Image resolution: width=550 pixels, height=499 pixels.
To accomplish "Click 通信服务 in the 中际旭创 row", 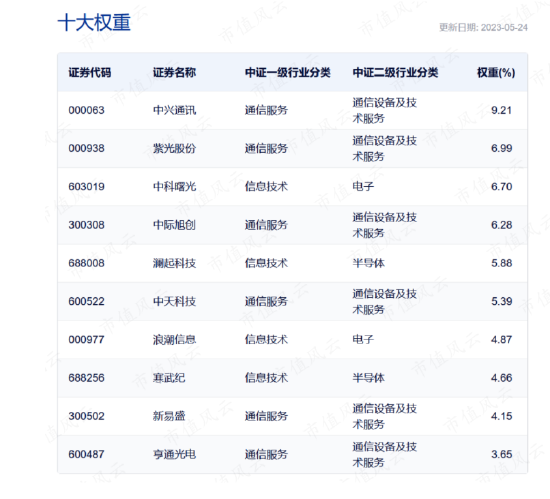I will coord(266,225).
